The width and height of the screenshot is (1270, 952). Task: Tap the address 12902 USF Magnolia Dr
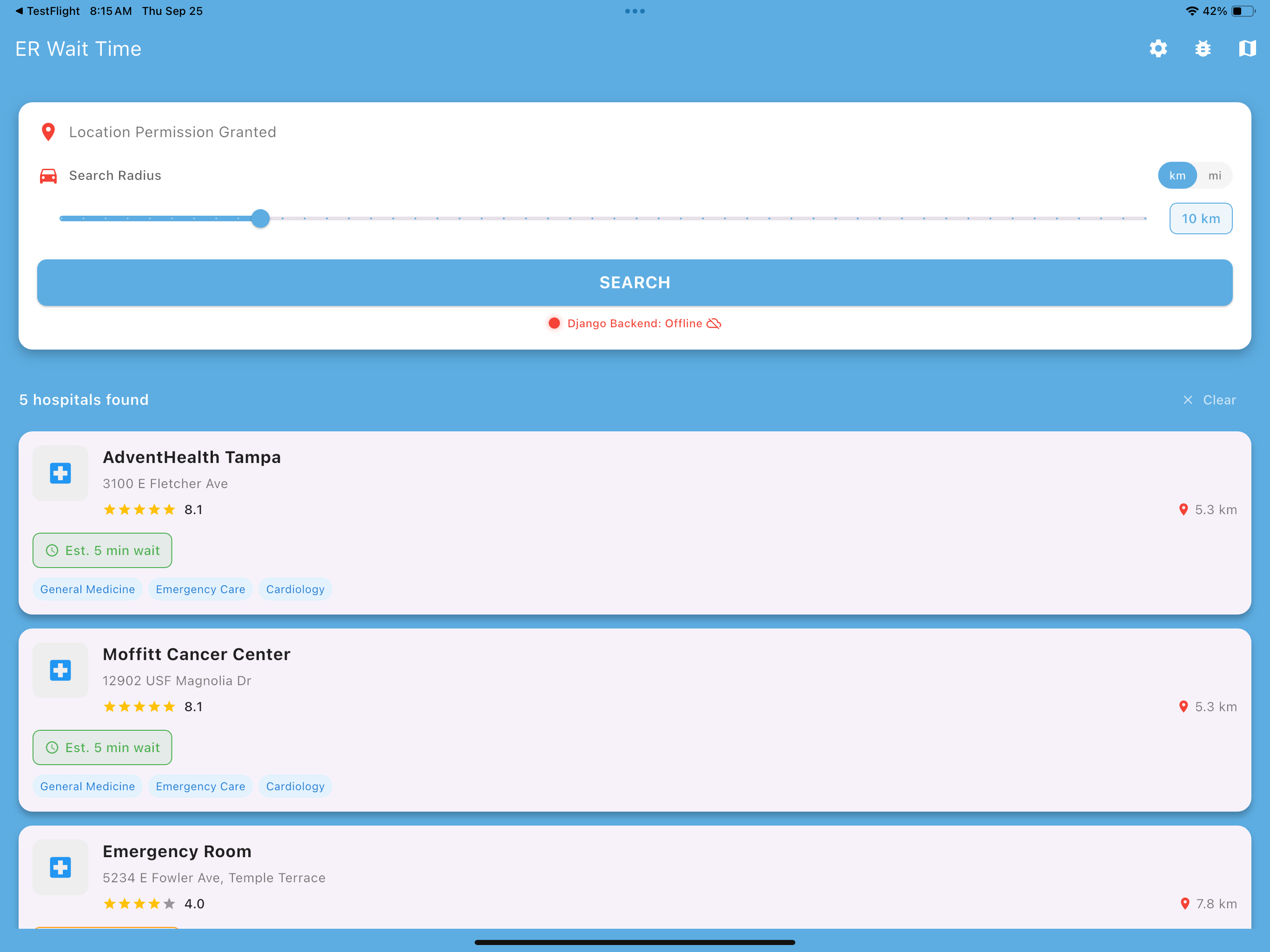(x=177, y=681)
